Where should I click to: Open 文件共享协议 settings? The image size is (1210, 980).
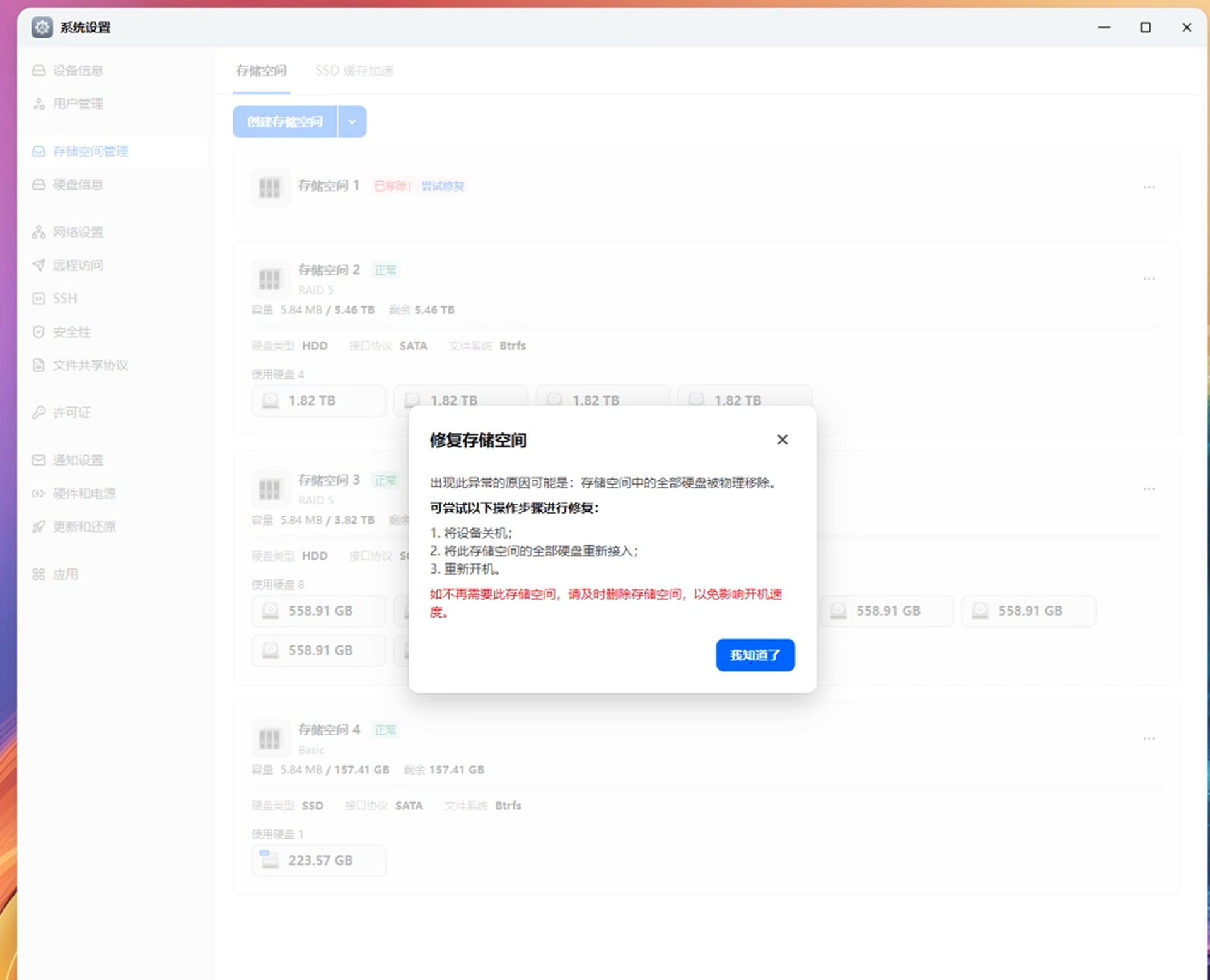pos(90,366)
